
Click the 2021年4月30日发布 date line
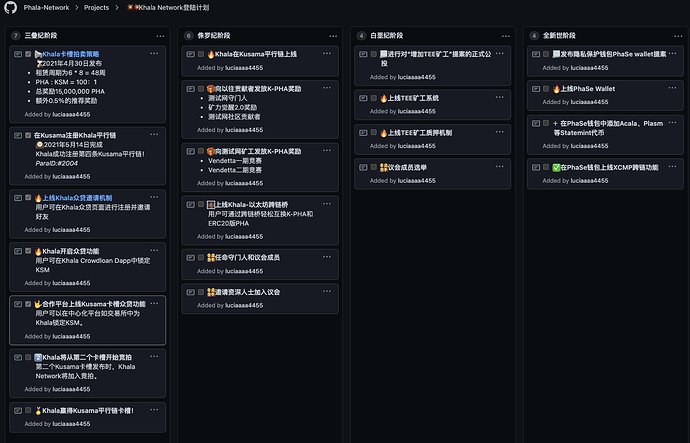pyautogui.click(x=69, y=63)
